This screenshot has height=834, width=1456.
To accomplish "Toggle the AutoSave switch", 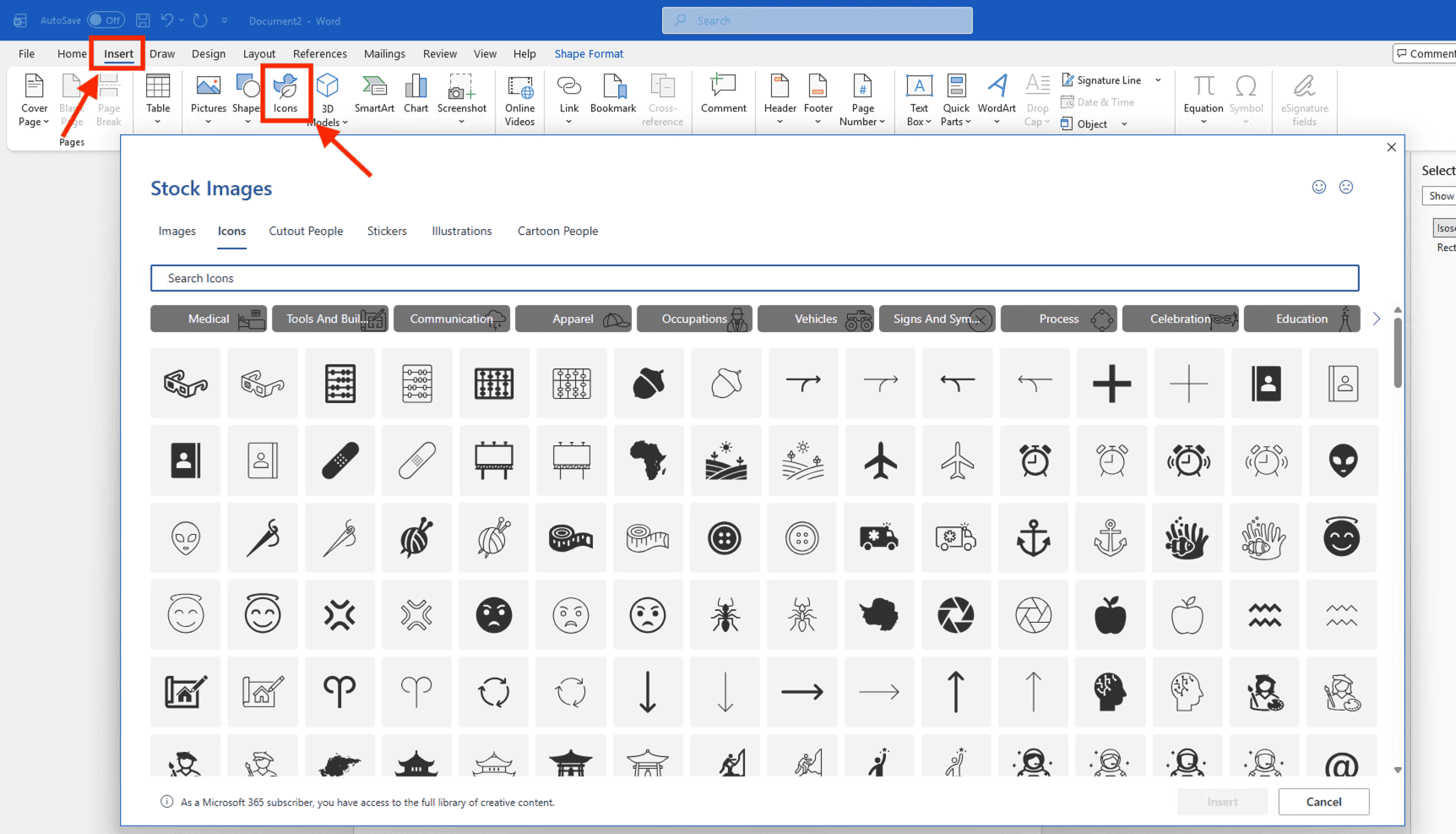I will (106, 20).
